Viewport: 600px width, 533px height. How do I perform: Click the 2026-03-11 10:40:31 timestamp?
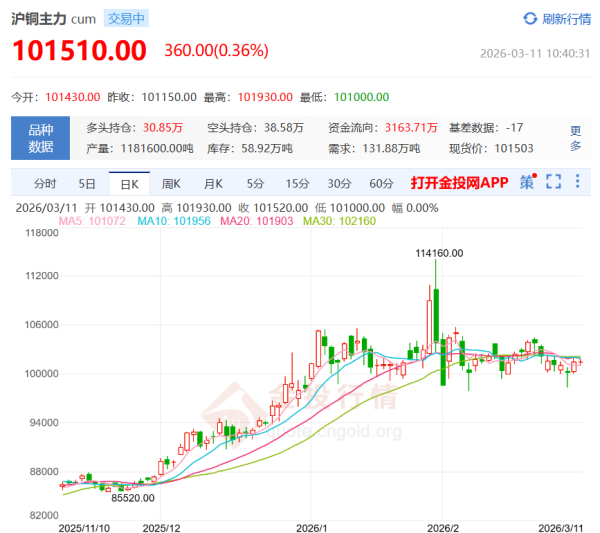[535, 54]
